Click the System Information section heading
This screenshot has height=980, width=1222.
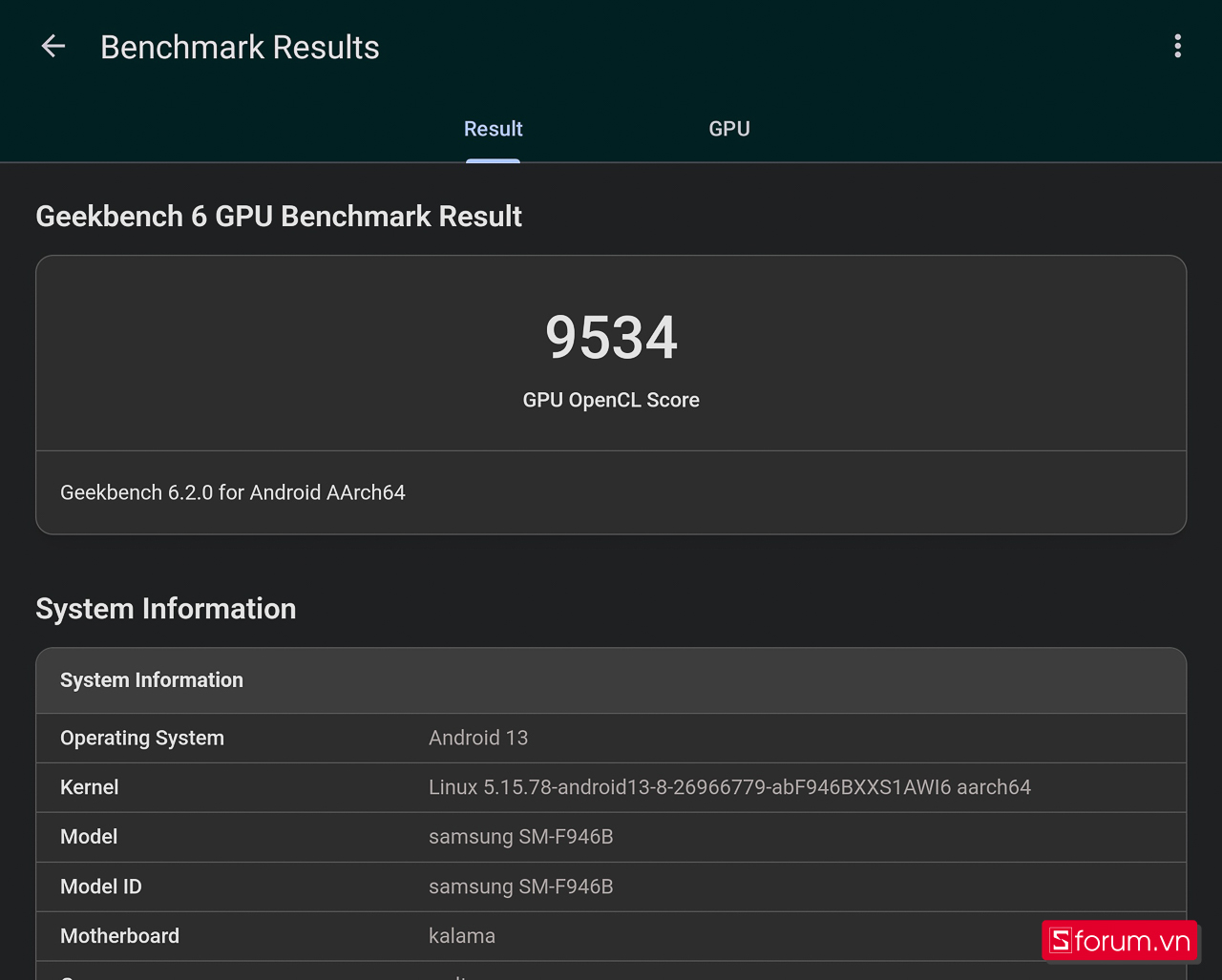[x=165, y=609]
